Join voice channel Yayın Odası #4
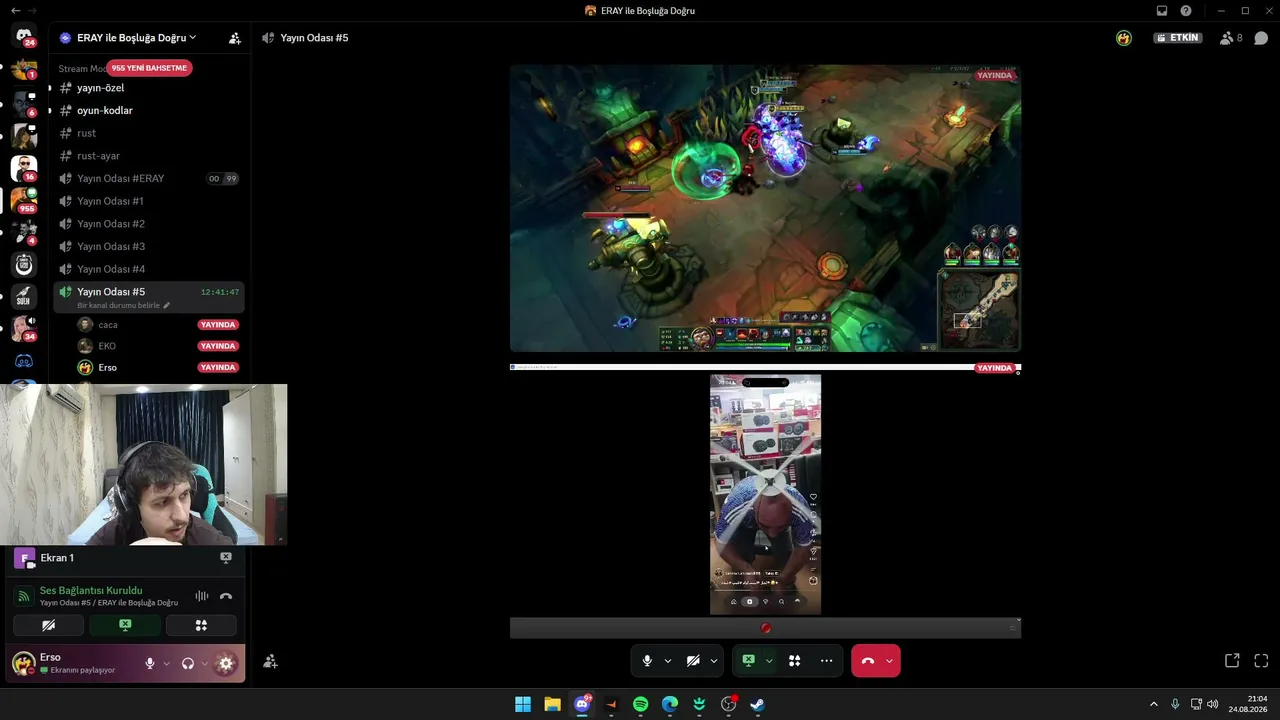The height and width of the screenshot is (720, 1280). click(x=148, y=269)
